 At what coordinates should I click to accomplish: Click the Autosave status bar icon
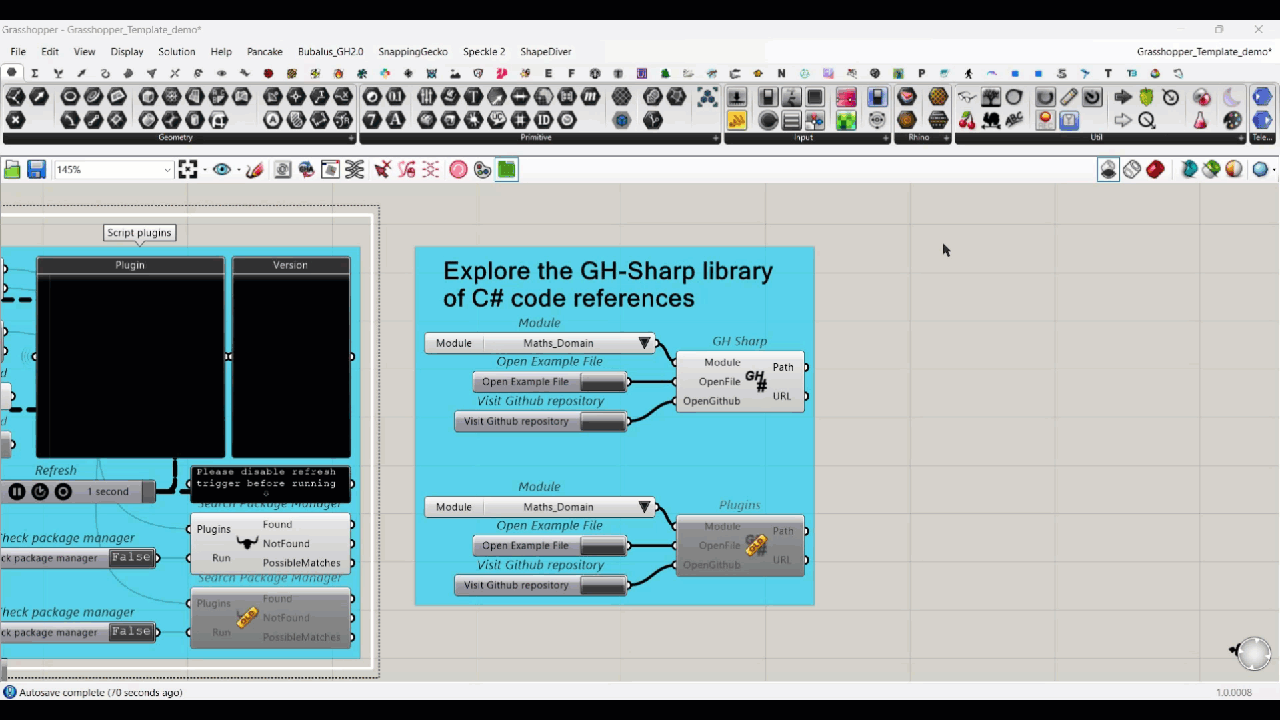click(x=10, y=692)
